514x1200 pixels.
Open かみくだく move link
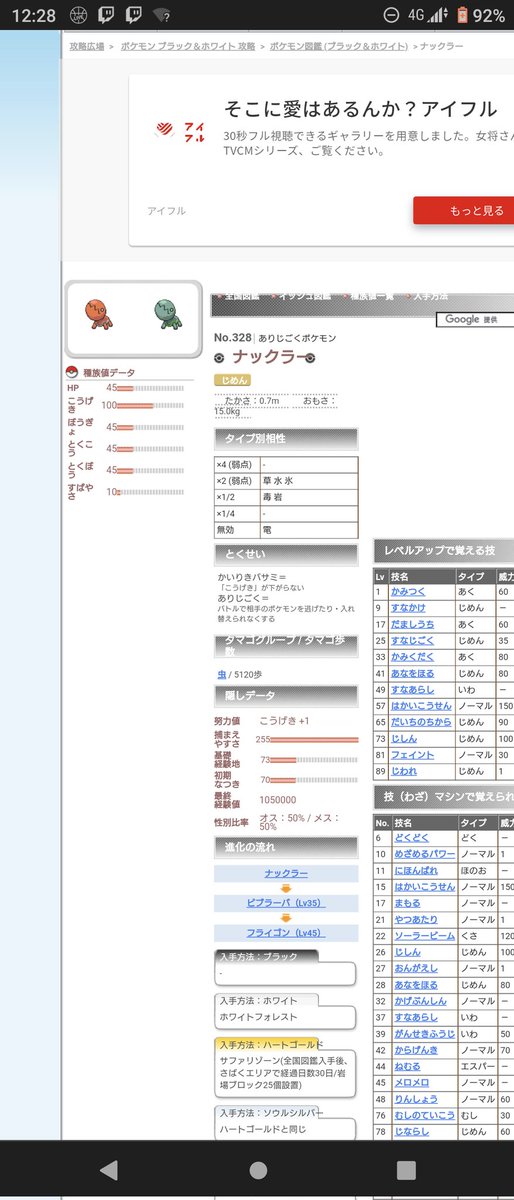414,657
